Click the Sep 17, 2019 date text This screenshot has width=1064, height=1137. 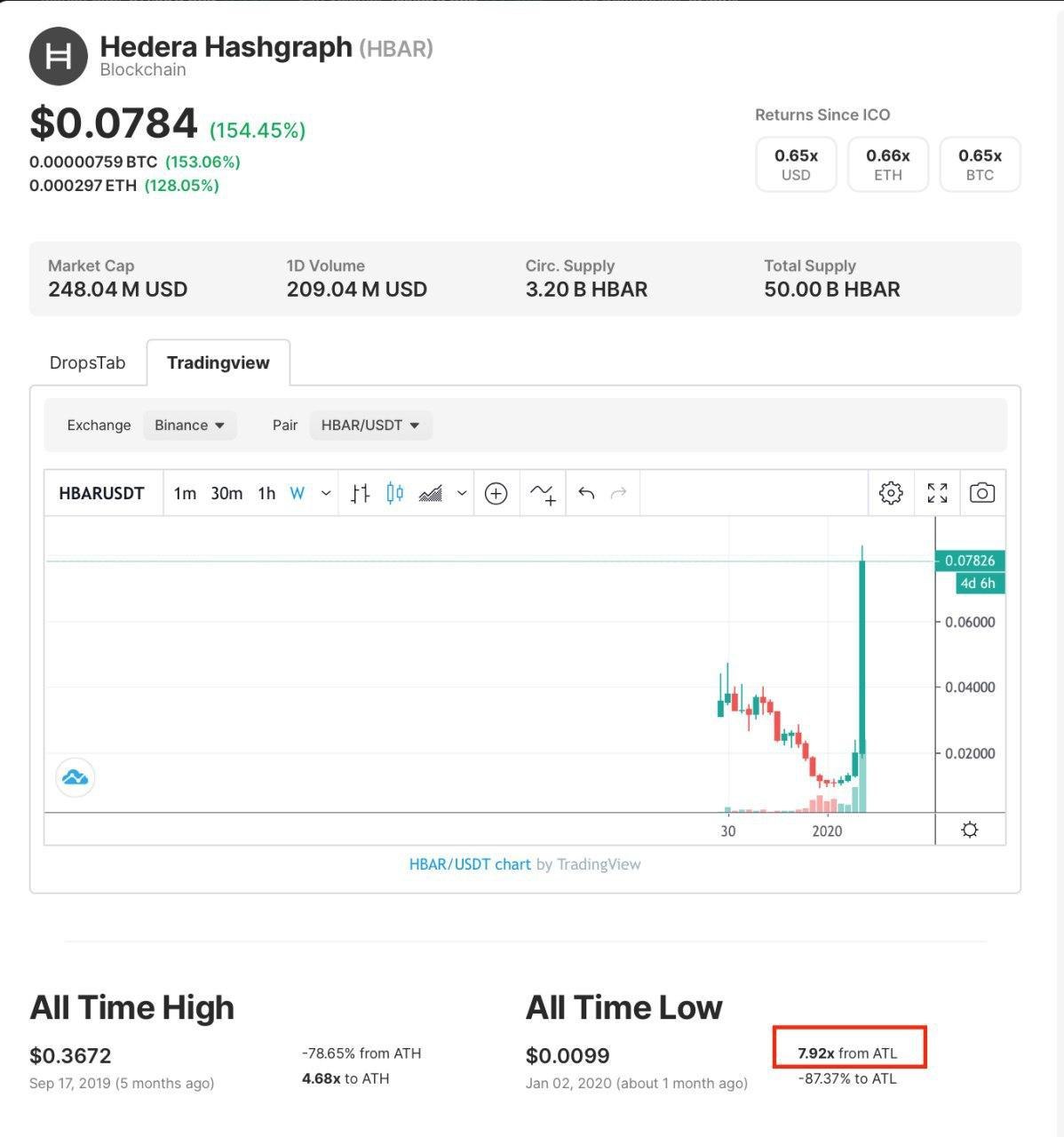pyautogui.click(x=122, y=1084)
